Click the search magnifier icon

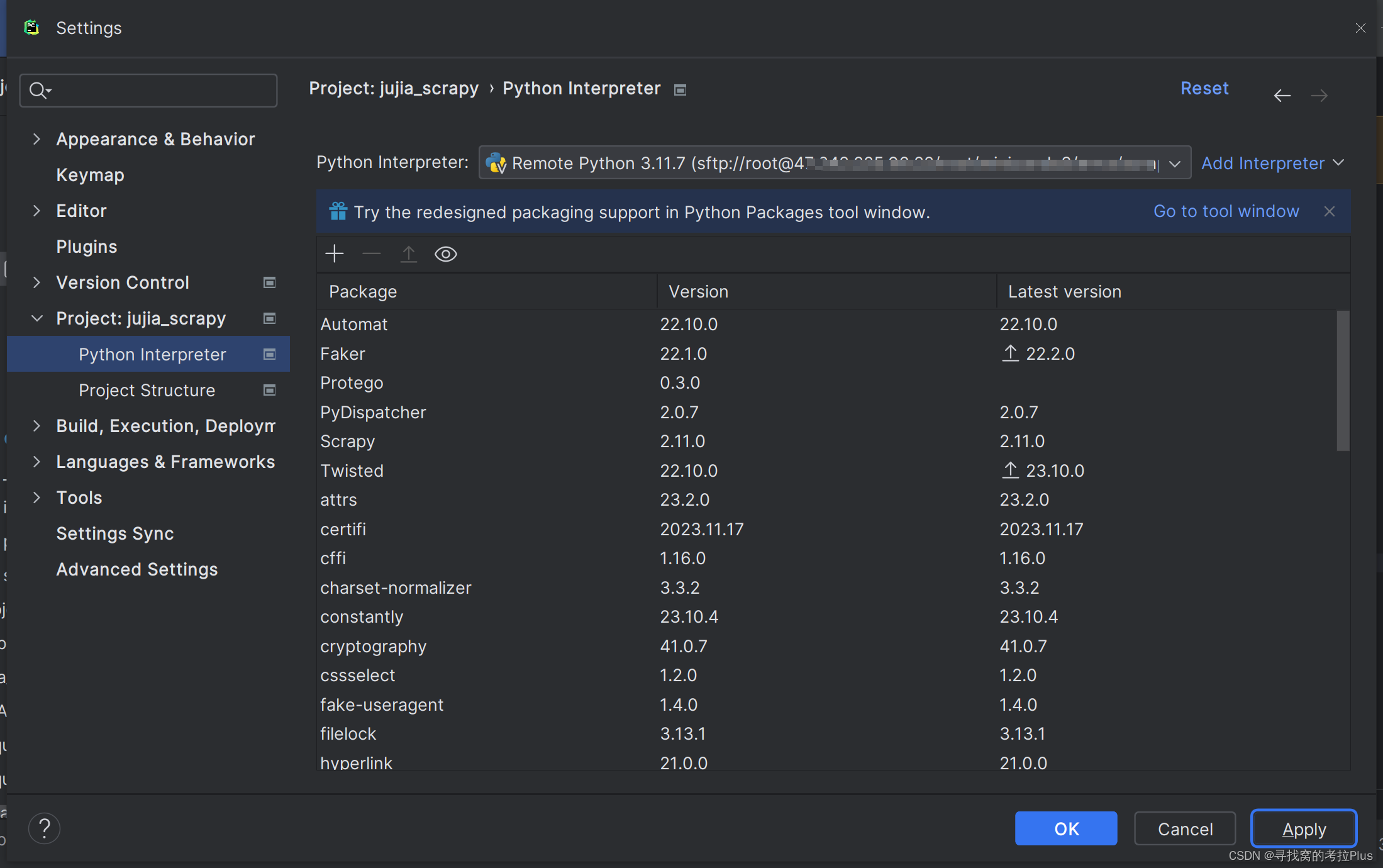[x=39, y=91]
